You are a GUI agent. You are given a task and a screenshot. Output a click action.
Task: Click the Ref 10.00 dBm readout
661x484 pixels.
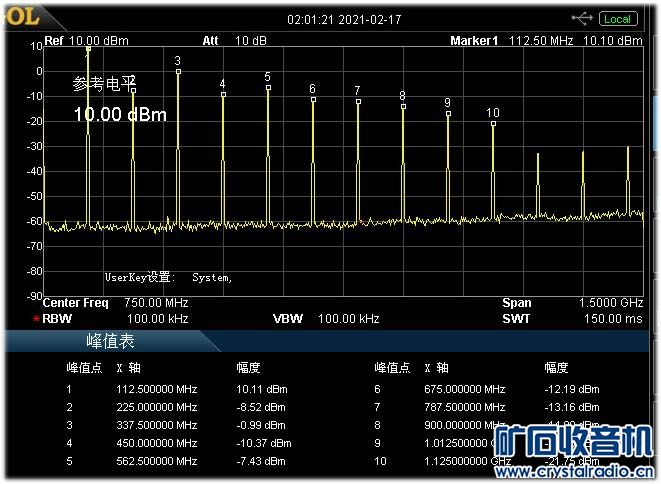coord(86,41)
